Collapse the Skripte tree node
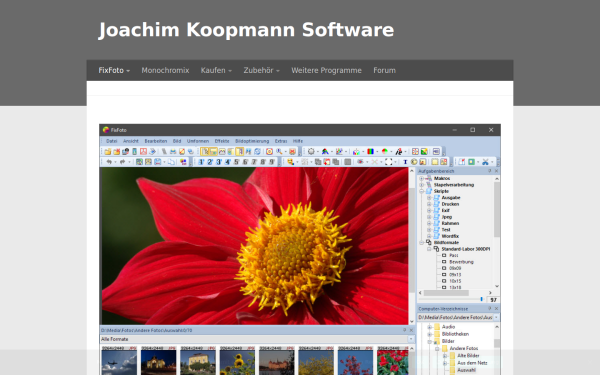 tap(421, 191)
